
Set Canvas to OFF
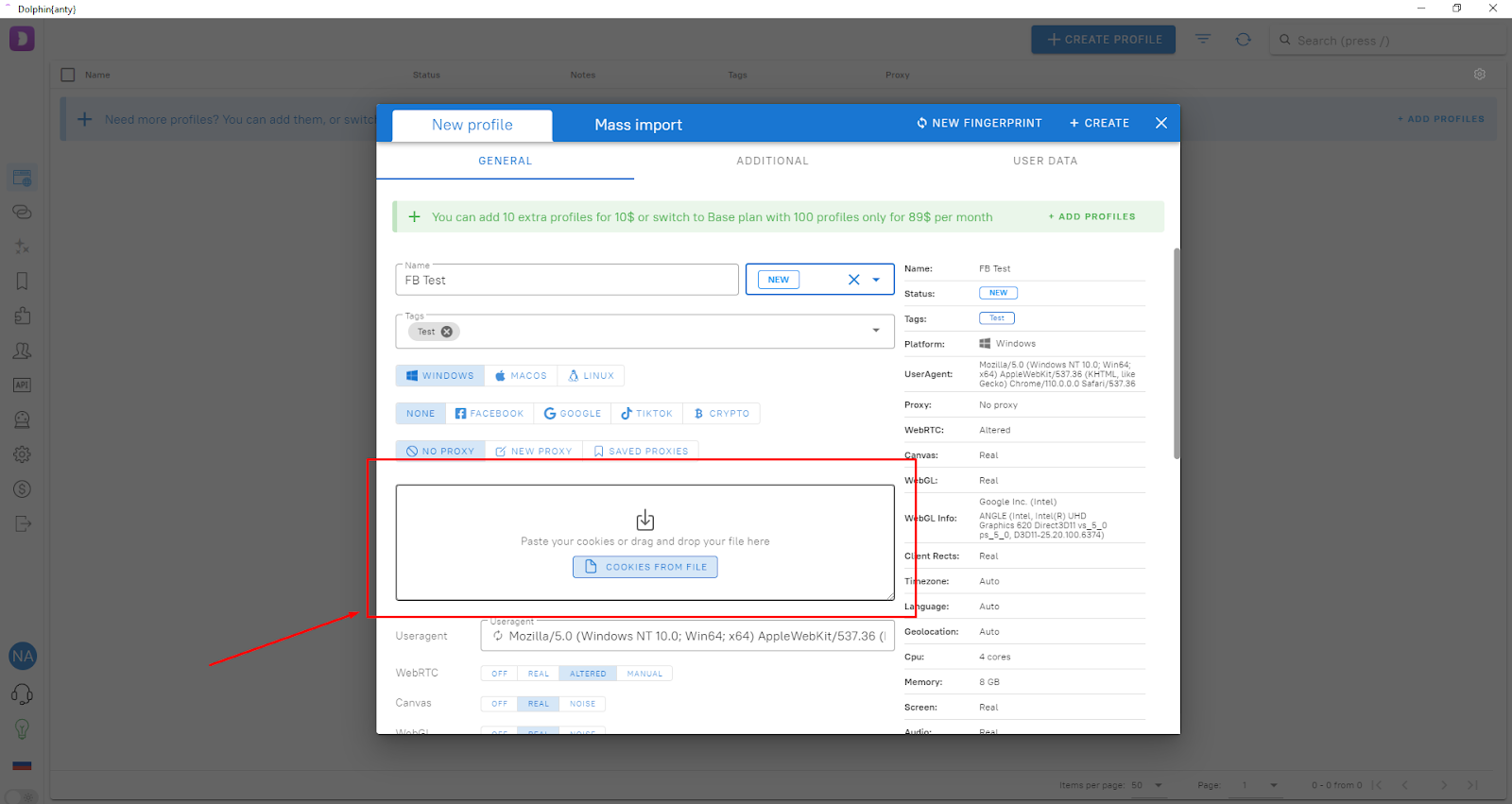[x=500, y=704]
